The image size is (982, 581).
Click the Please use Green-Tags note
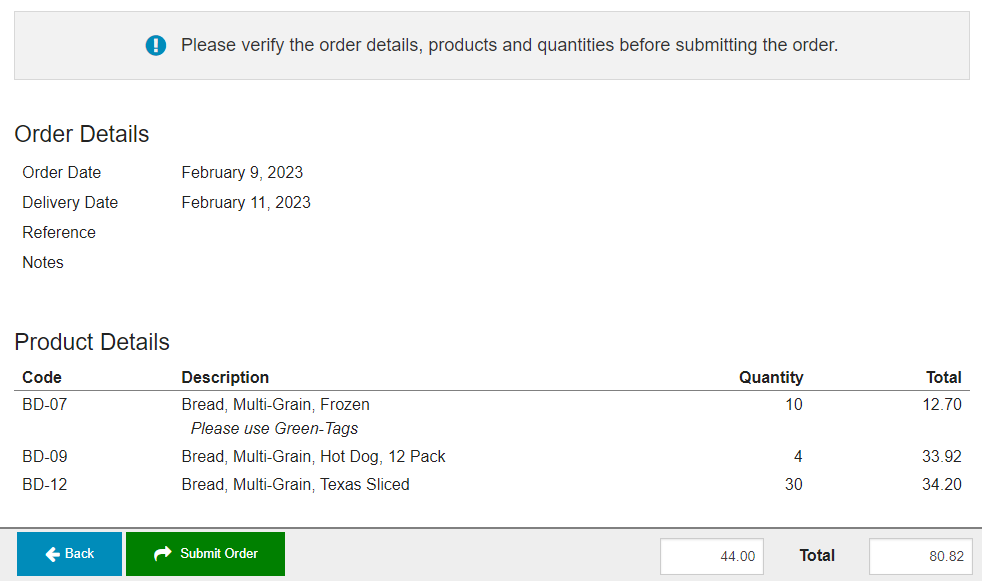[274, 429]
